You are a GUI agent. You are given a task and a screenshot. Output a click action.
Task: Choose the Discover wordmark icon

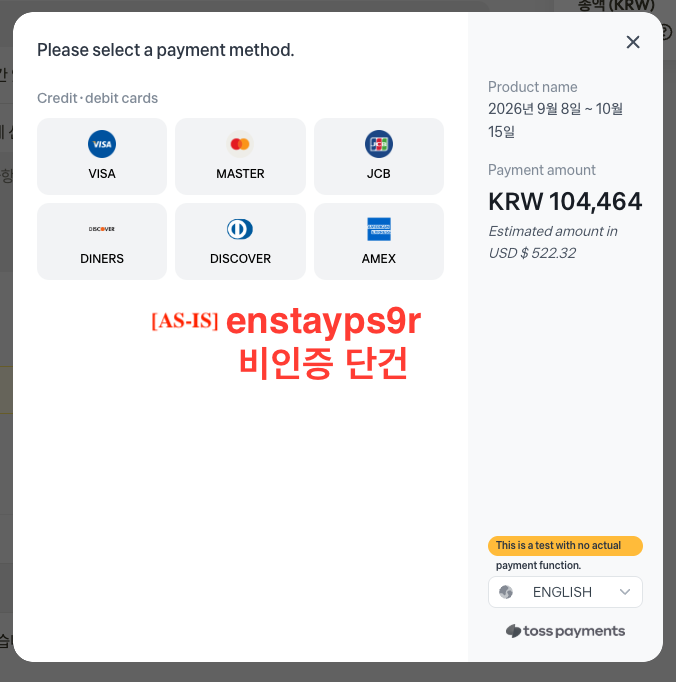click(102, 229)
